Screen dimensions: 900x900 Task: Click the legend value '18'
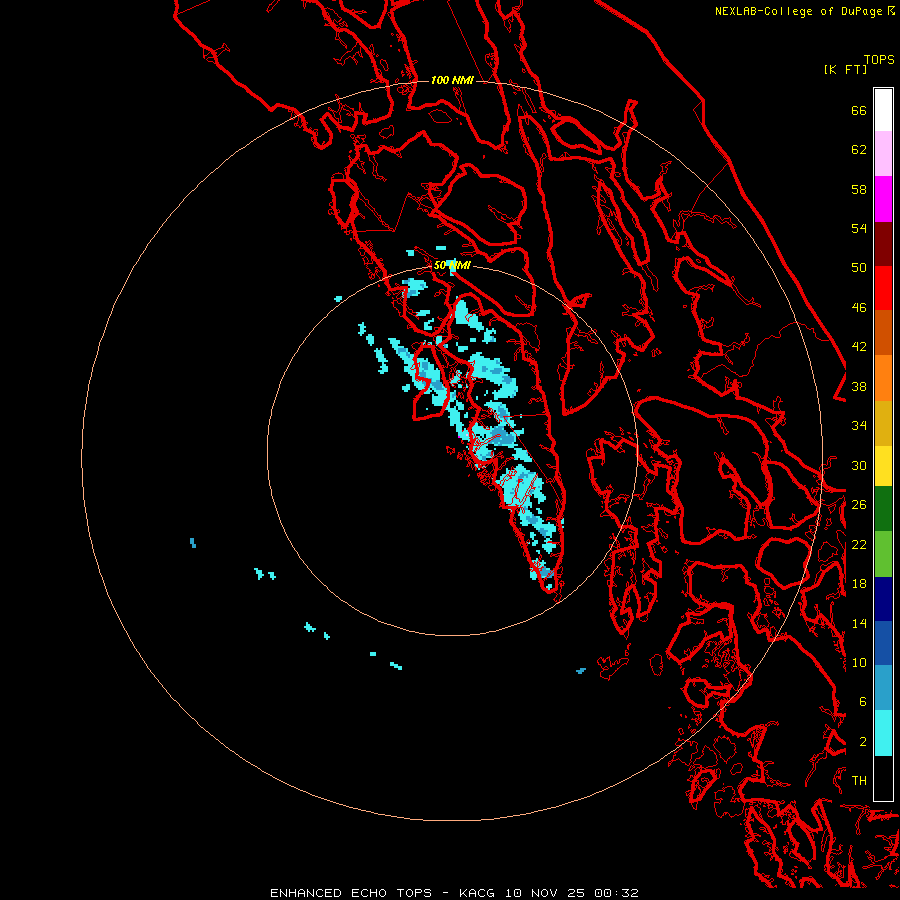pos(859,584)
